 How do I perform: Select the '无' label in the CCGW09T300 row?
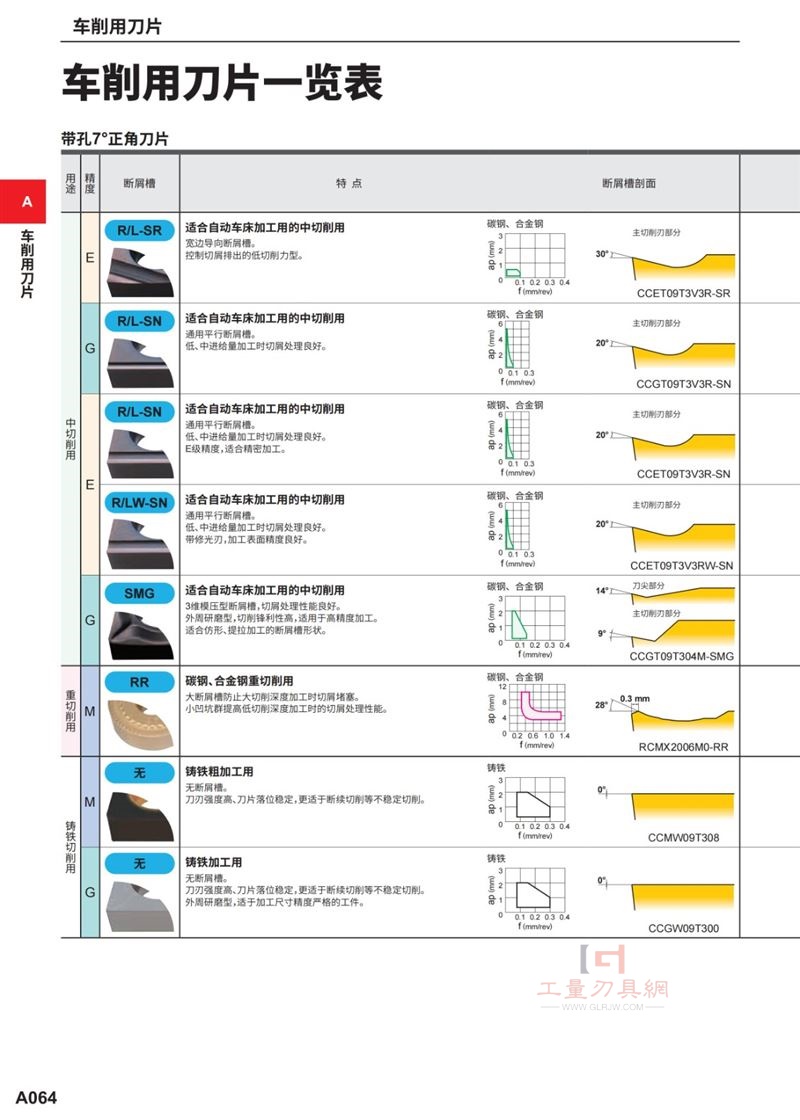click(x=139, y=864)
